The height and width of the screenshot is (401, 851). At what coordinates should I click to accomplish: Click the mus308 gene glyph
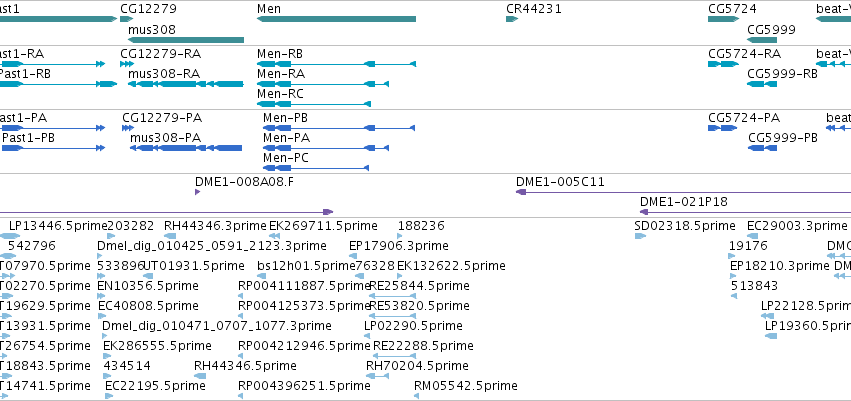point(186,40)
